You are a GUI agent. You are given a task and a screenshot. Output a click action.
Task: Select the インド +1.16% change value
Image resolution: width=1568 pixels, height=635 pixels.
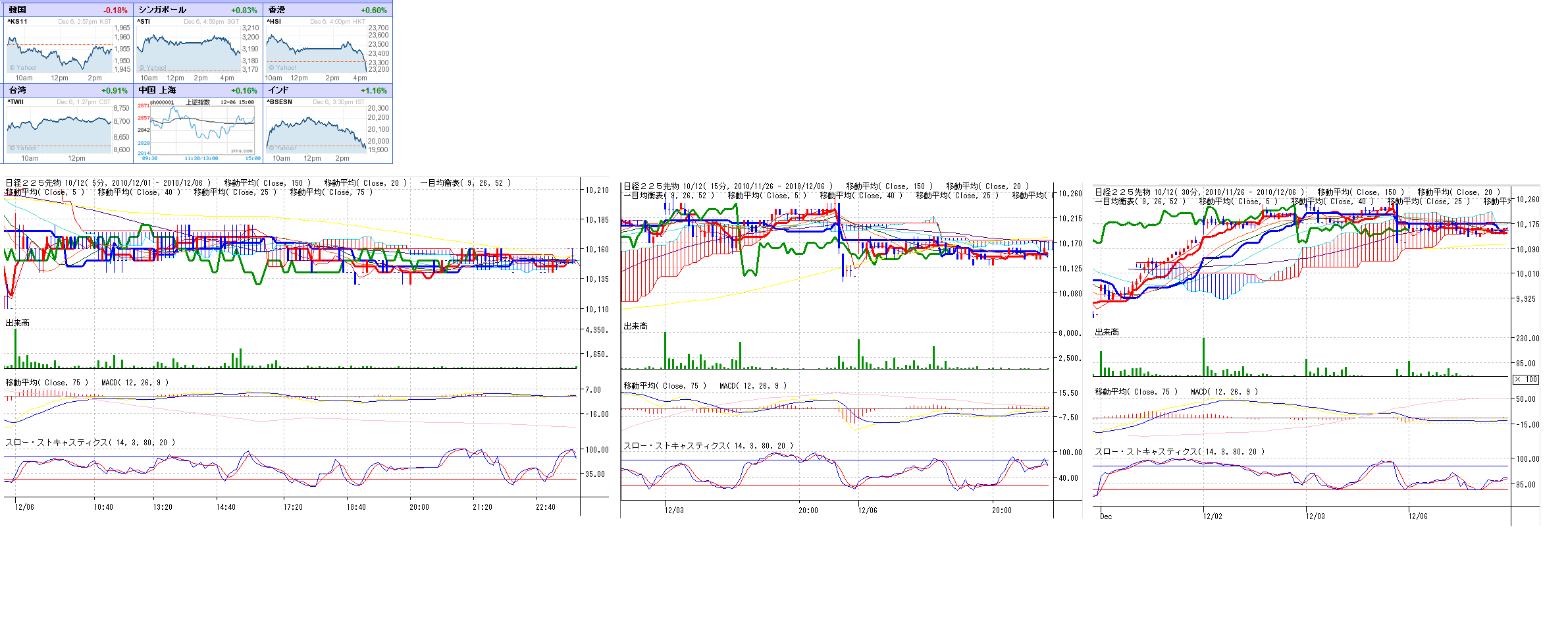[374, 90]
